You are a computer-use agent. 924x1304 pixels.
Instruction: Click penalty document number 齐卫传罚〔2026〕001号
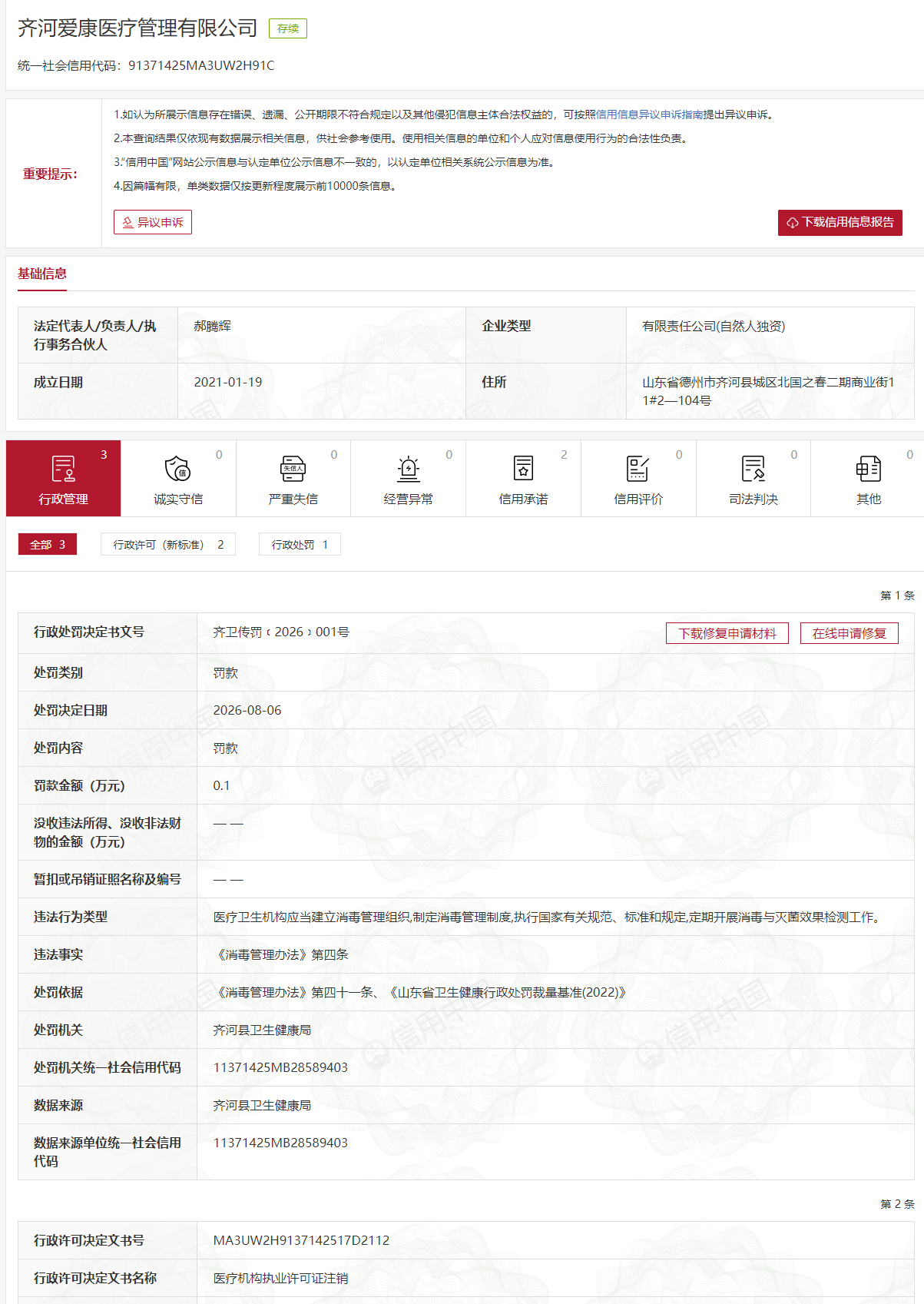click(281, 632)
